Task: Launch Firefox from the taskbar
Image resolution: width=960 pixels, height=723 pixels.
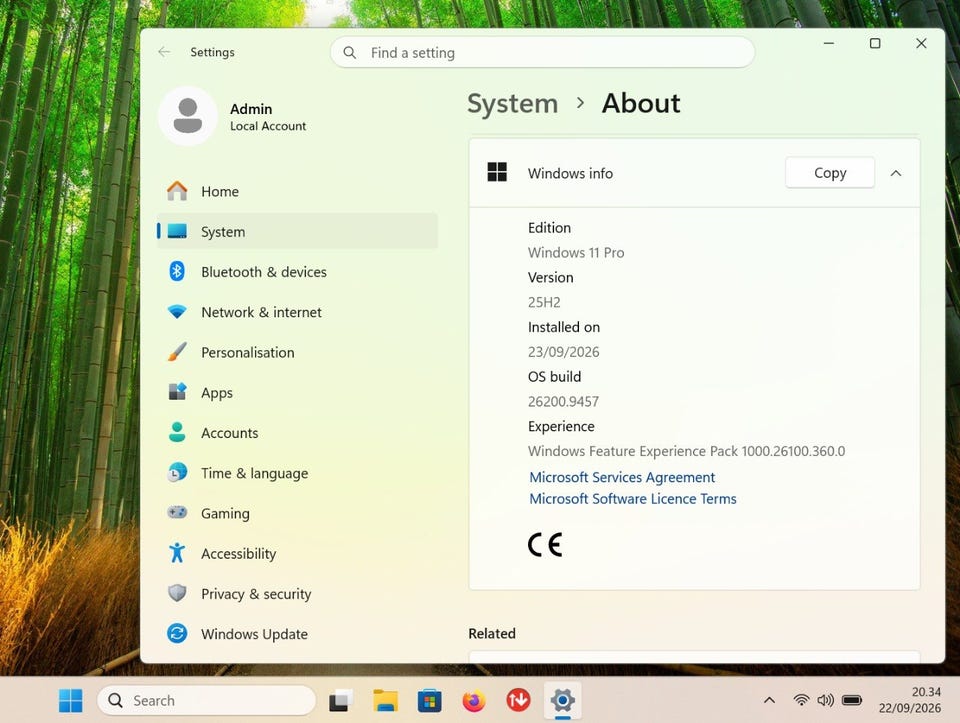Action: coord(474,700)
